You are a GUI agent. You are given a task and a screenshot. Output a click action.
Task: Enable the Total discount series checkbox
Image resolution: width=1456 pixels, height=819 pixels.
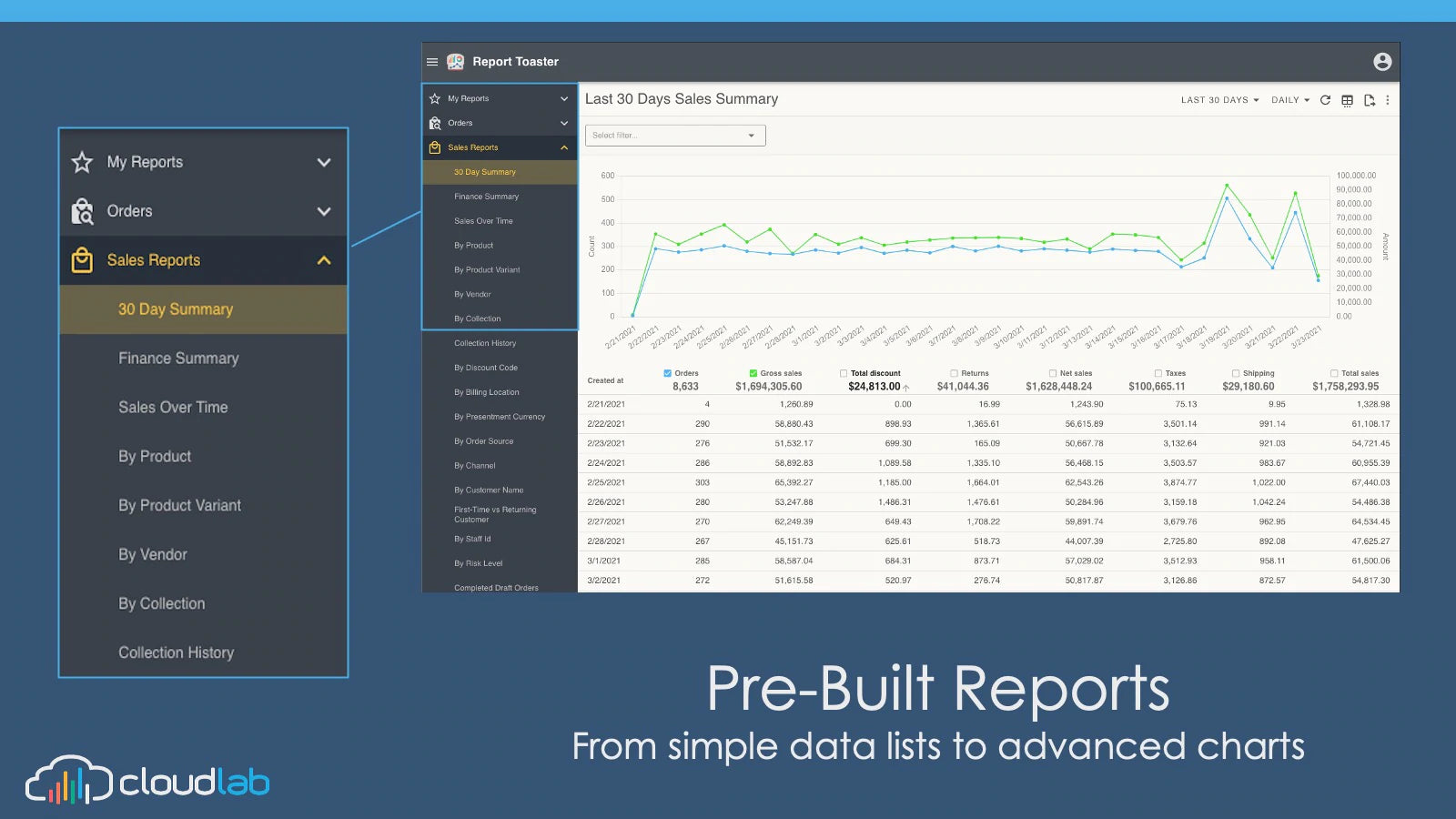844,373
